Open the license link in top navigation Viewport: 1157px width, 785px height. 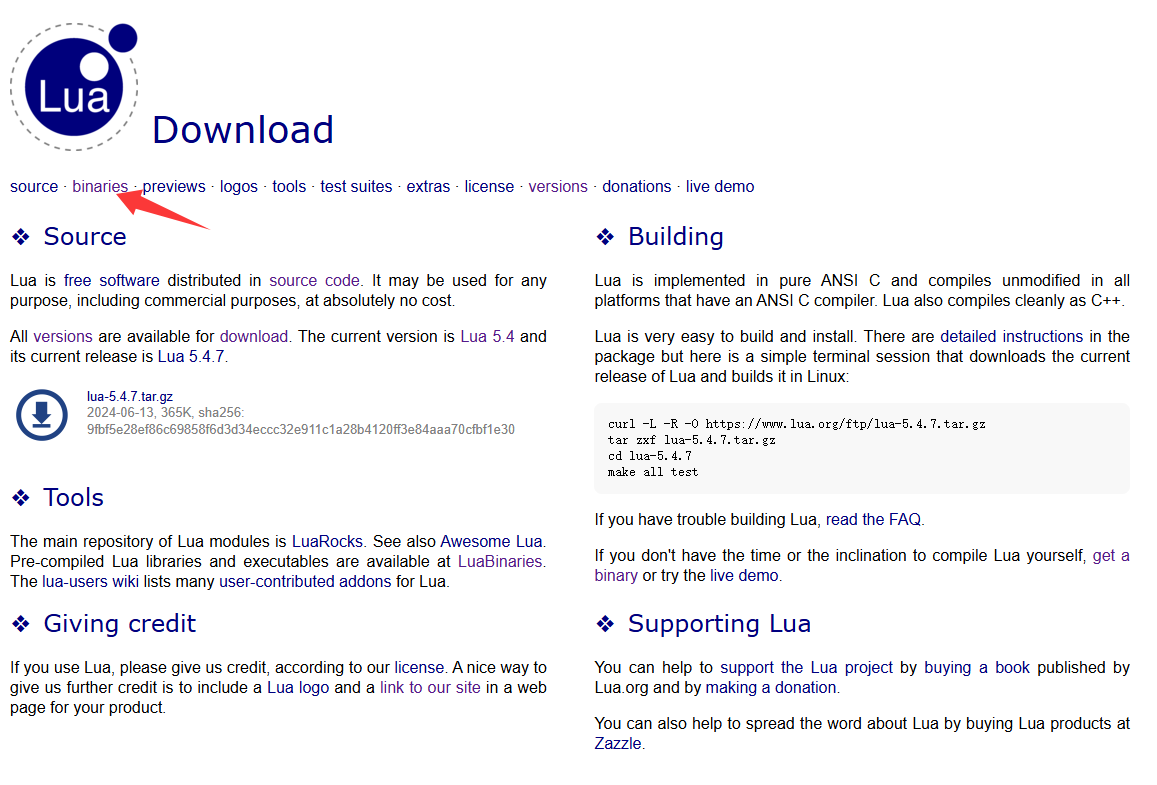(489, 187)
